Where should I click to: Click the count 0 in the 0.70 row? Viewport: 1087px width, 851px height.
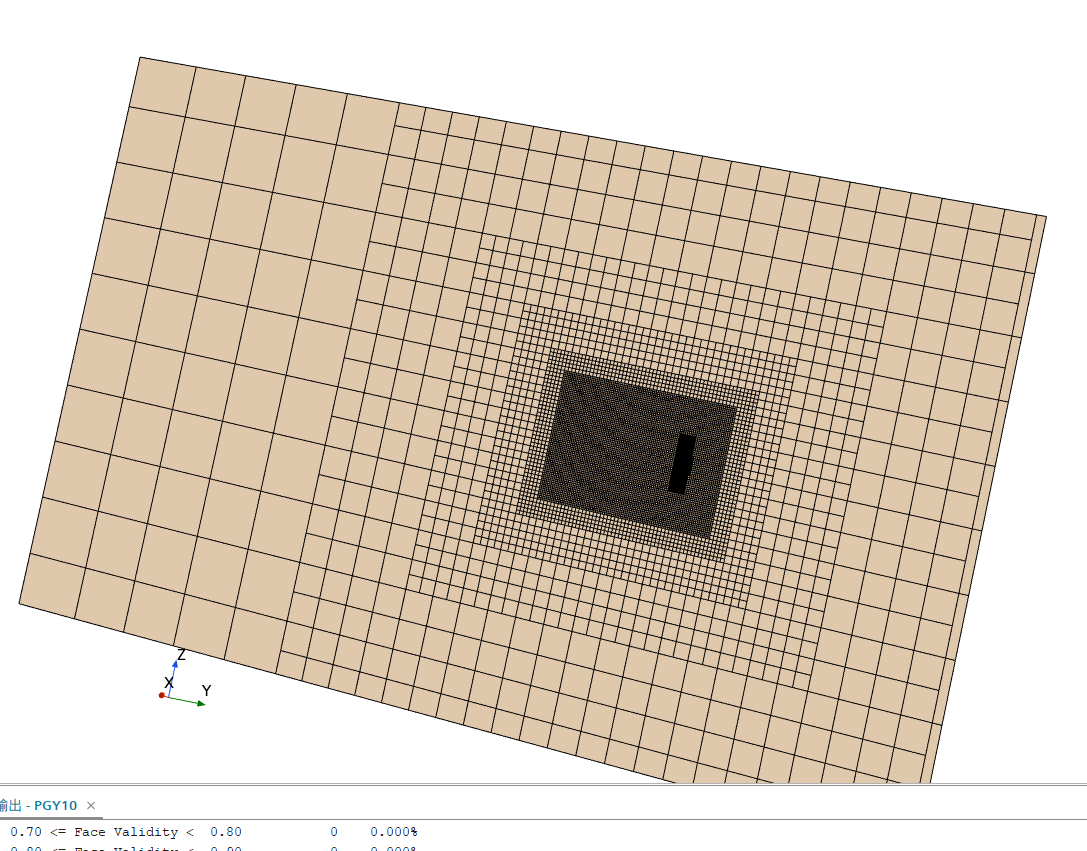point(333,832)
